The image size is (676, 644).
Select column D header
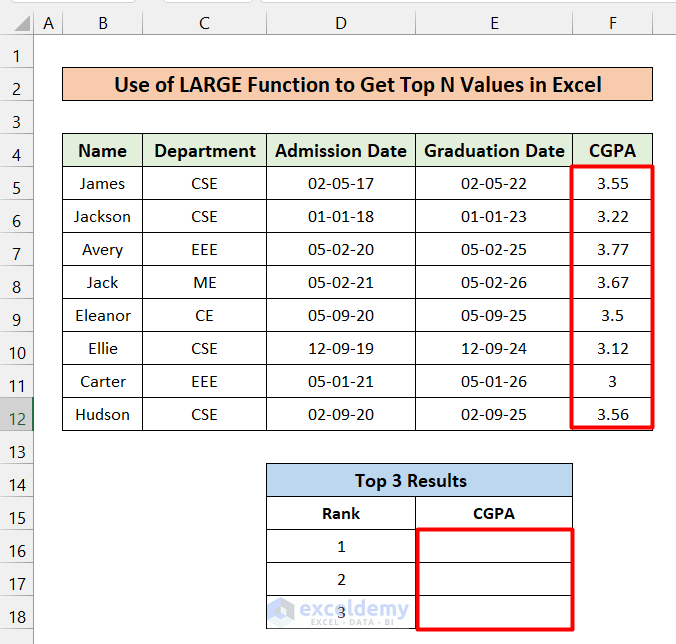point(341,23)
